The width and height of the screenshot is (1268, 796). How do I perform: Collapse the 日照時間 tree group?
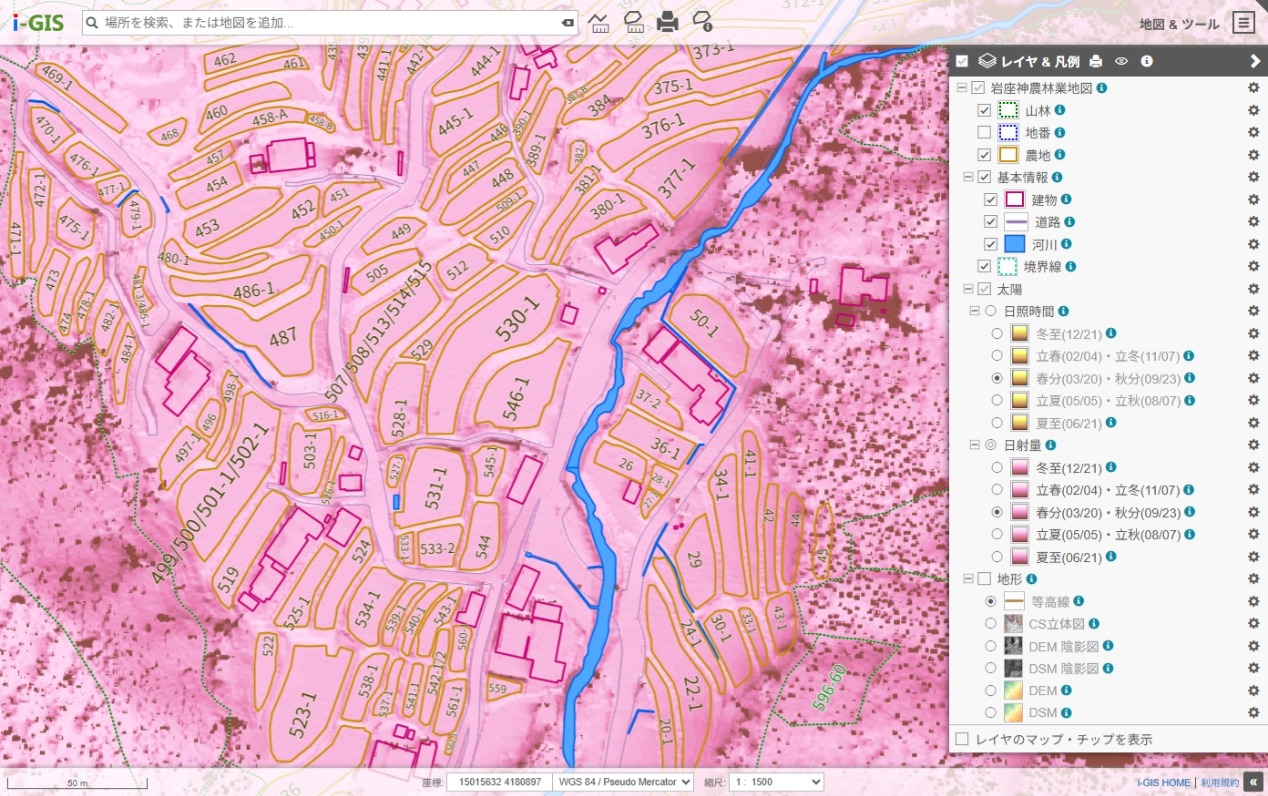click(x=975, y=311)
